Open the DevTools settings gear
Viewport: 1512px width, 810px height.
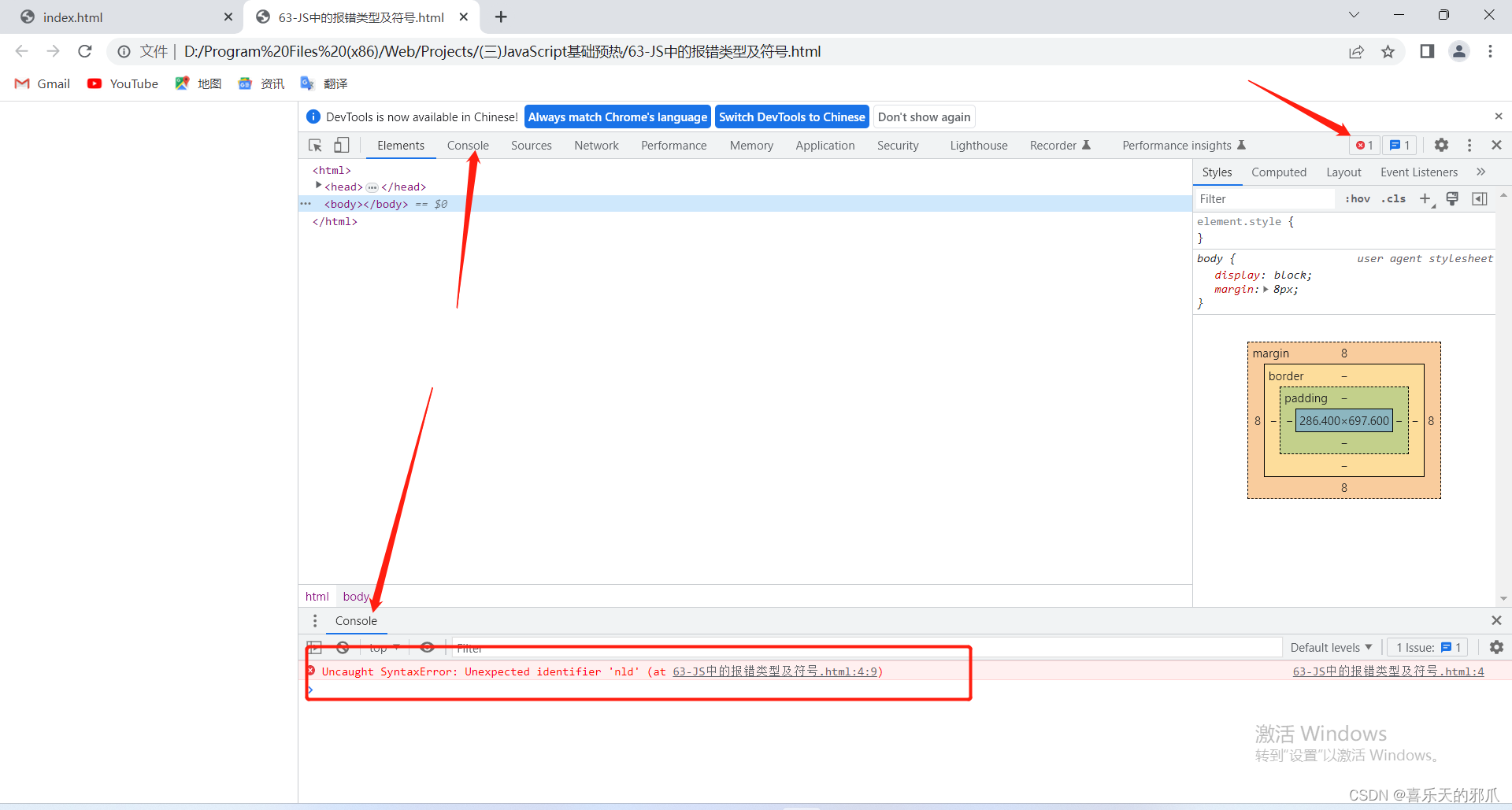click(1441, 146)
